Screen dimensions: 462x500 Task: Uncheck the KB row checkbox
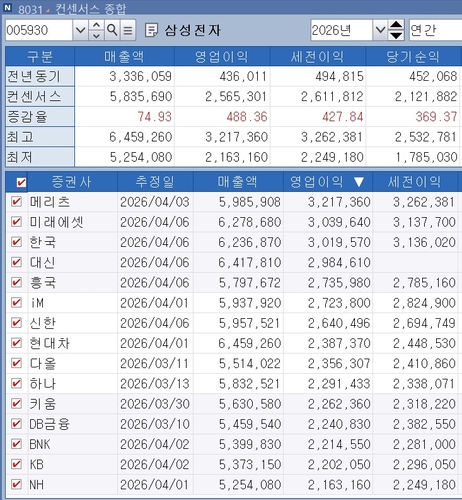pos(16,464)
